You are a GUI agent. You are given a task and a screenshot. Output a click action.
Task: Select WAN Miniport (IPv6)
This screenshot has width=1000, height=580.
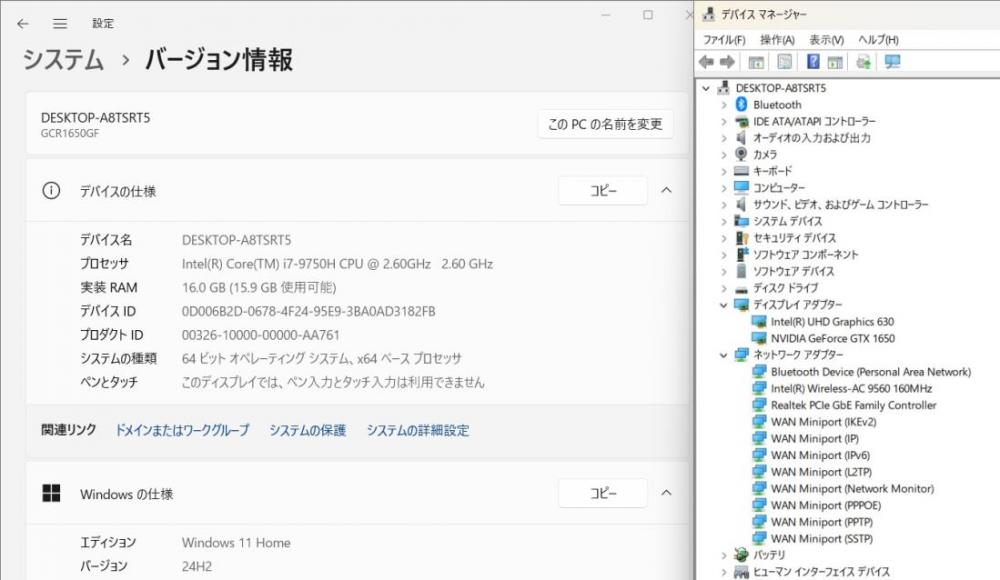click(x=820, y=455)
